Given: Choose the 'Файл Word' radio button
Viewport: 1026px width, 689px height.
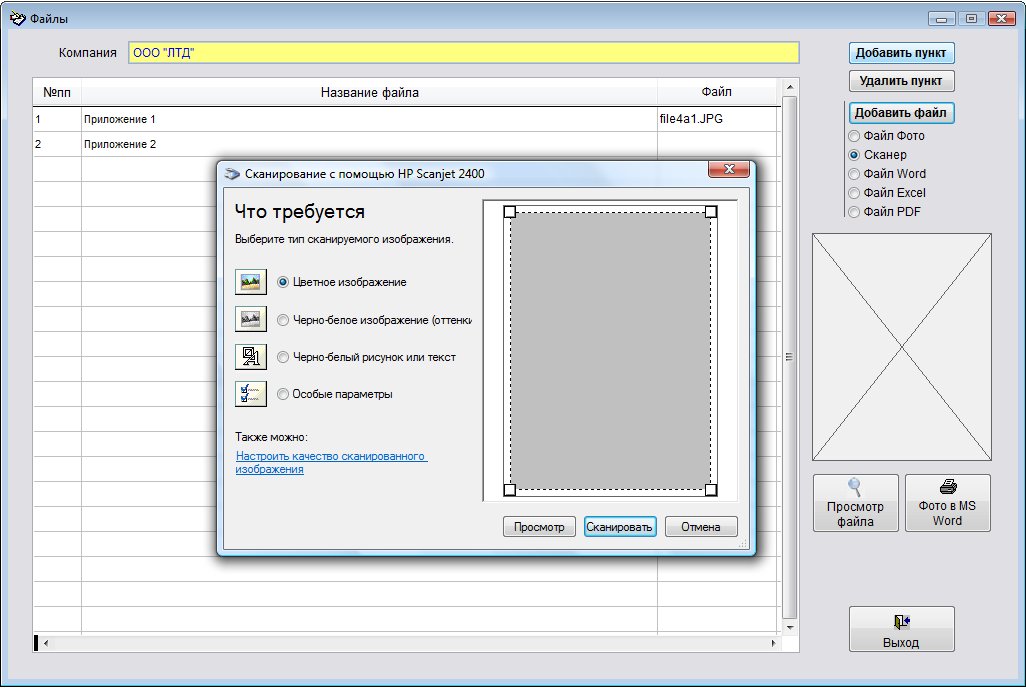Looking at the screenshot, I should pyautogui.click(x=854, y=174).
